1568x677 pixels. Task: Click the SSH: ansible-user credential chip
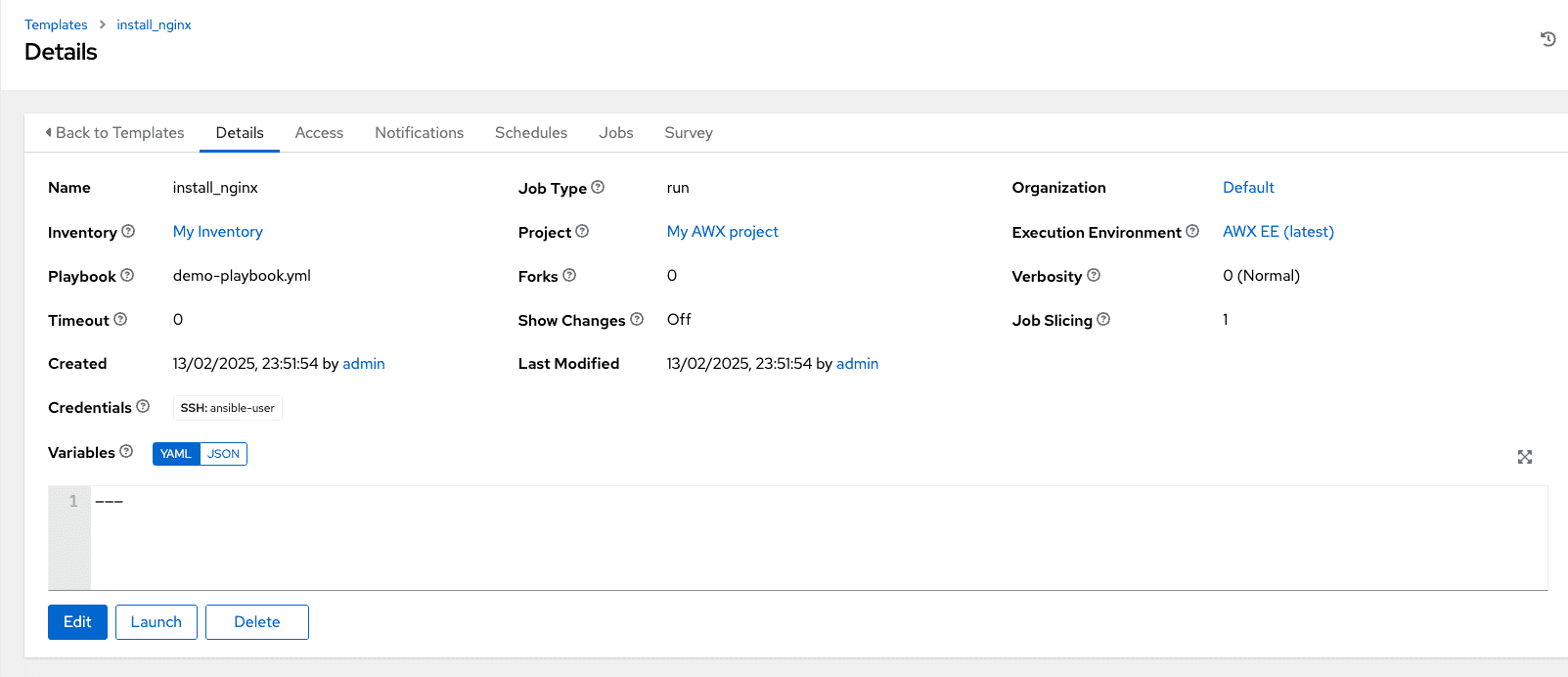228,408
